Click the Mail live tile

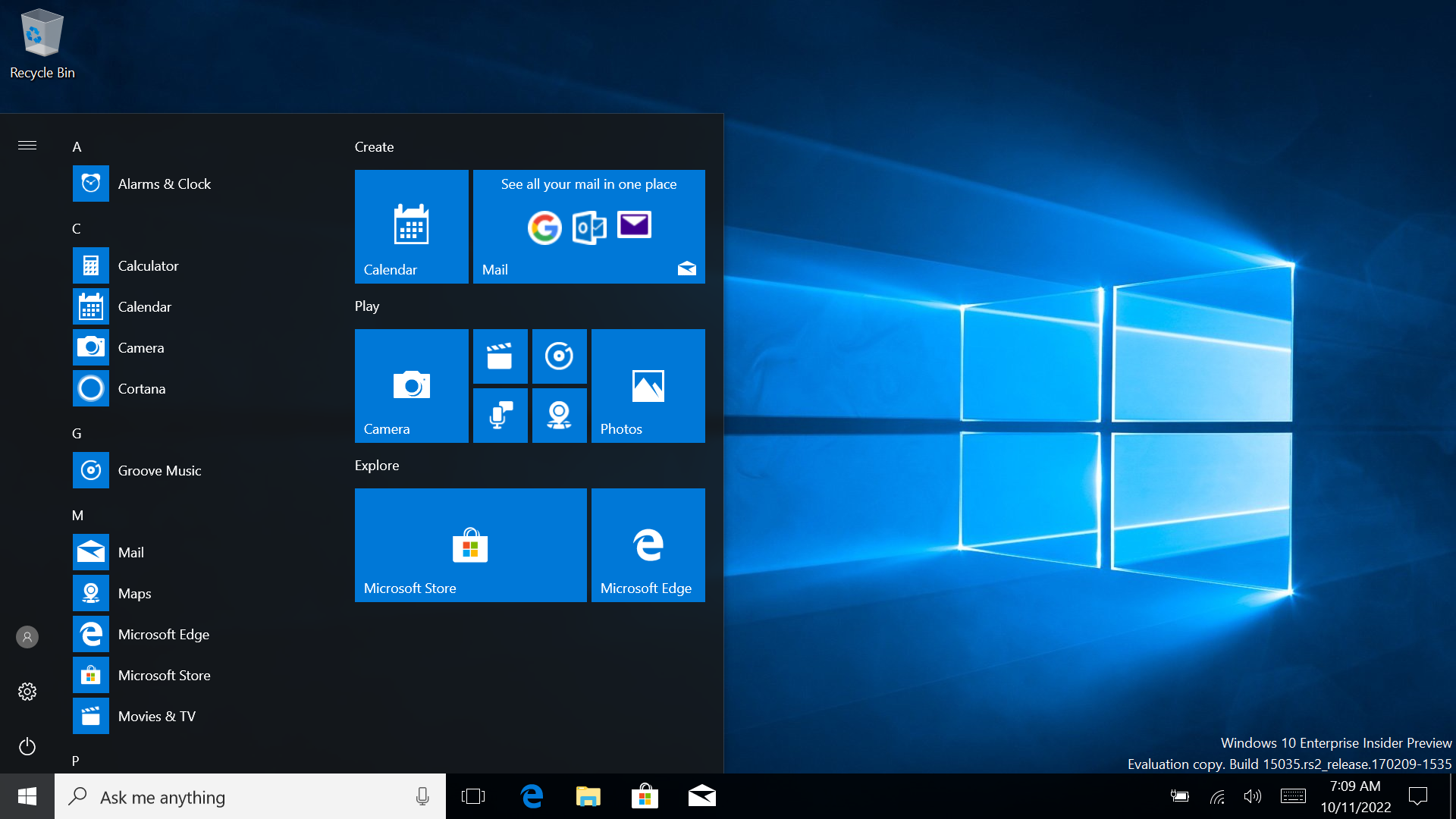point(588,226)
